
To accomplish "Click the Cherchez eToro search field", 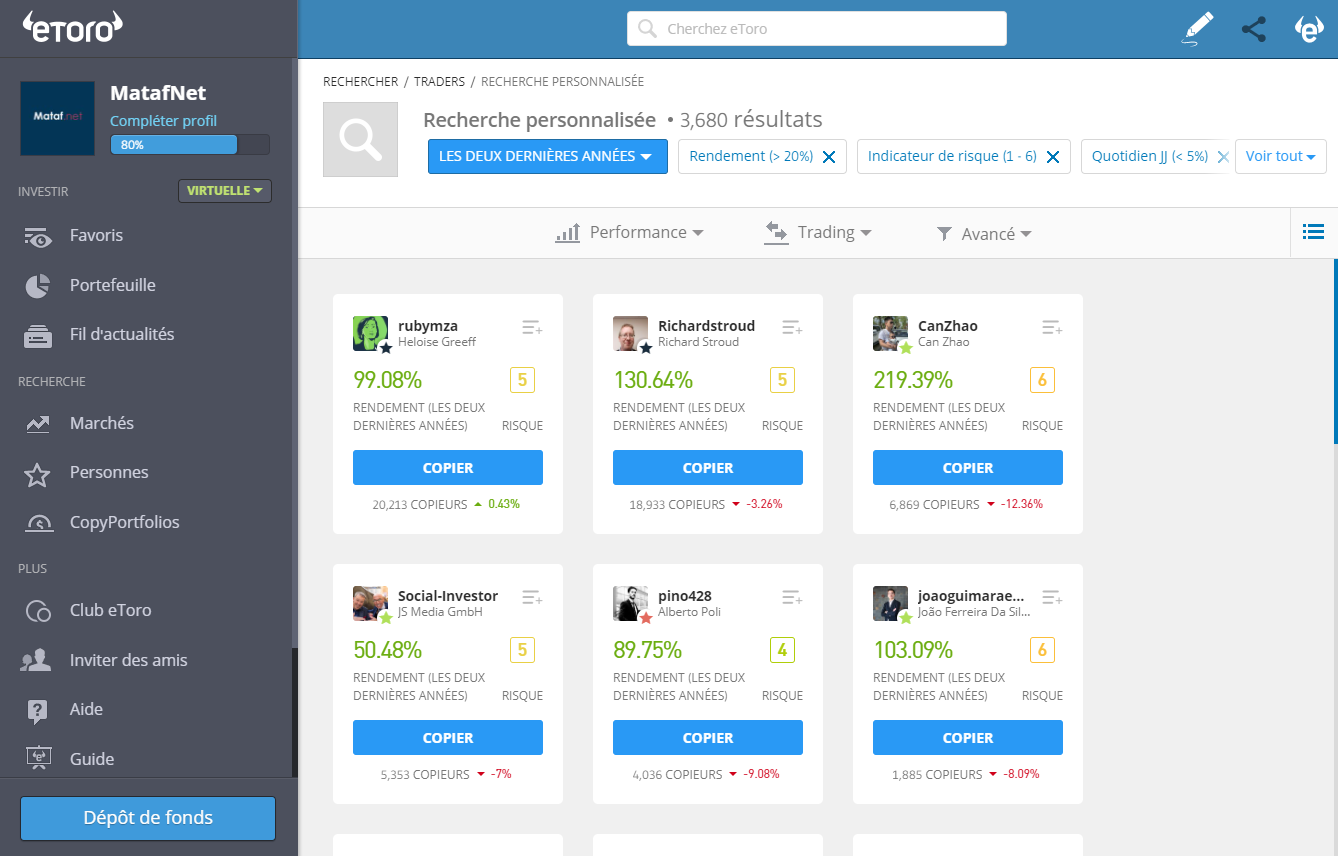I will coord(816,29).
